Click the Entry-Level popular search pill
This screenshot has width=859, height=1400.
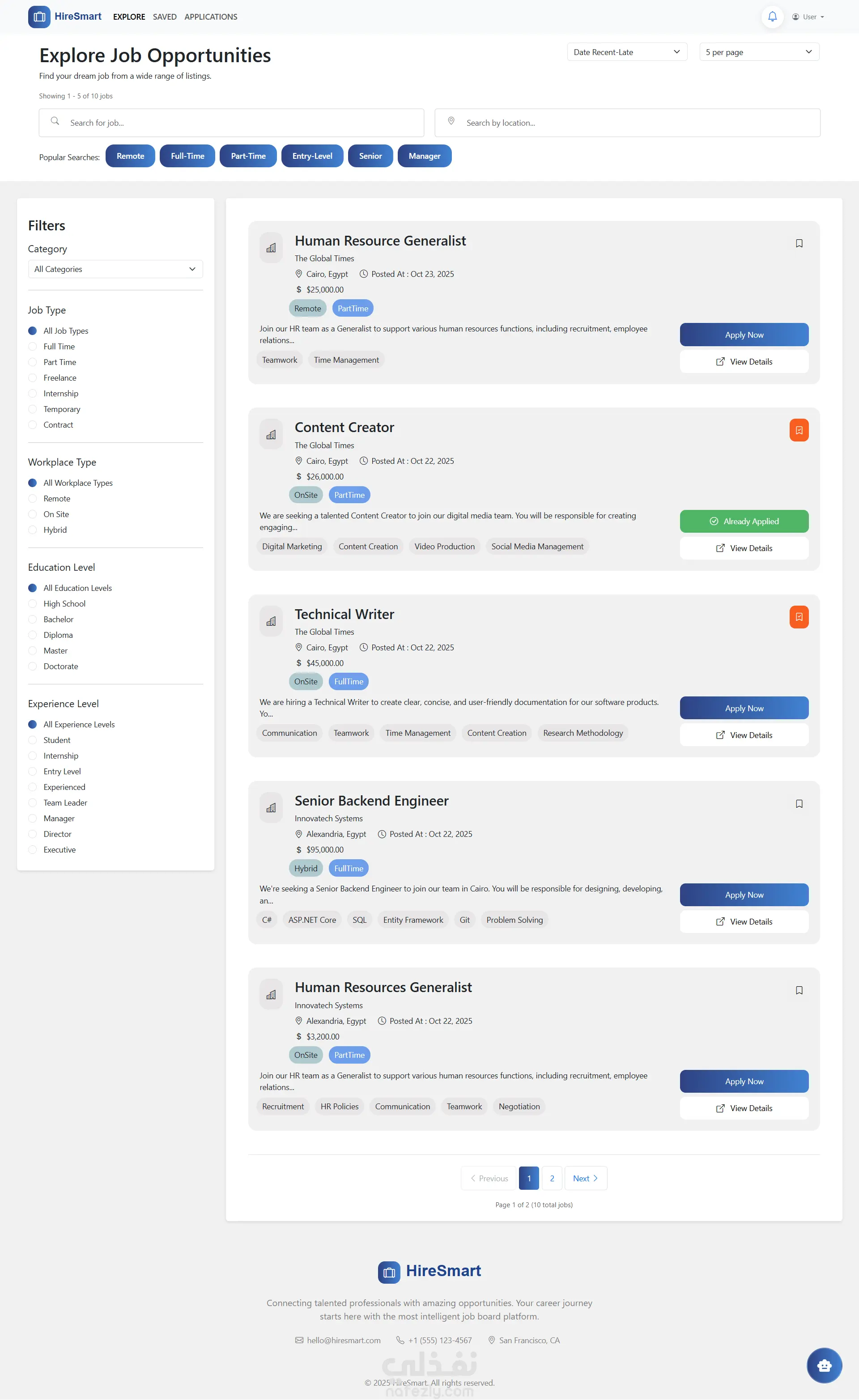[x=312, y=156]
